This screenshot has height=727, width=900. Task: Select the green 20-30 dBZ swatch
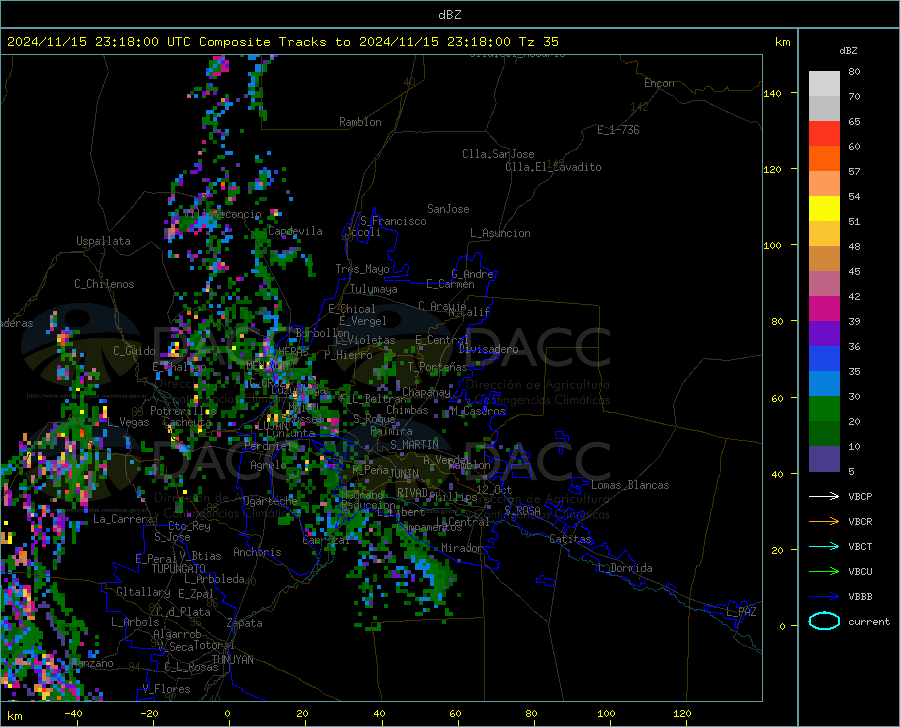point(824,409)
